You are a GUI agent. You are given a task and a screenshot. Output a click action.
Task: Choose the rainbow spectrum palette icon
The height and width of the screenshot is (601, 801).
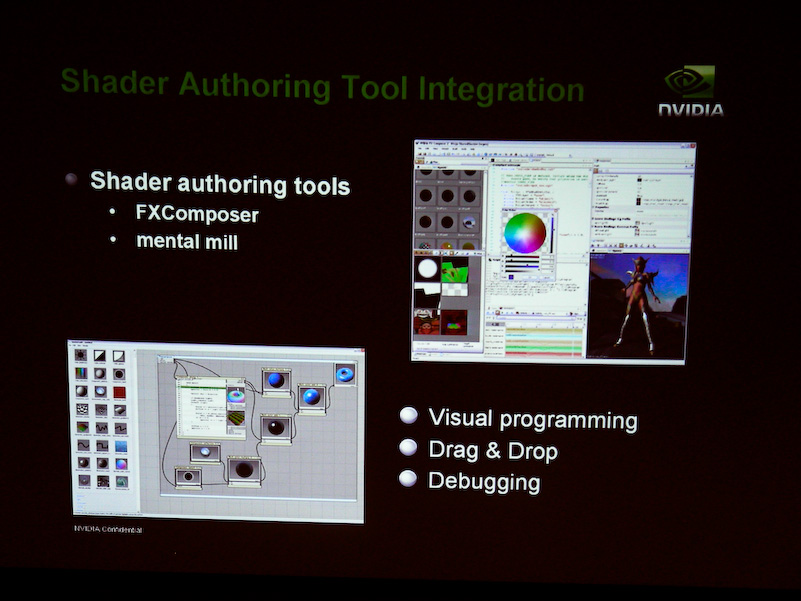(x=81, y=374)
